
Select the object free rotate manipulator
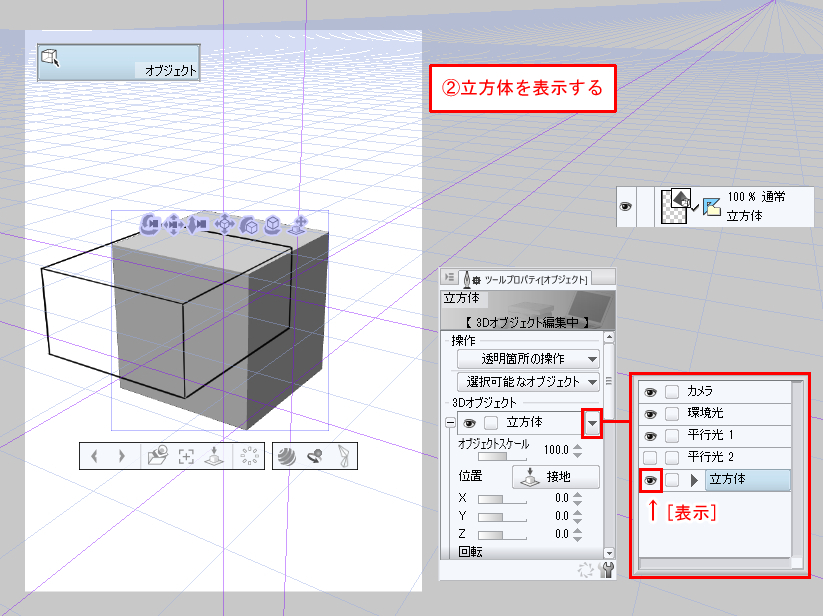(x=249, y=225)
